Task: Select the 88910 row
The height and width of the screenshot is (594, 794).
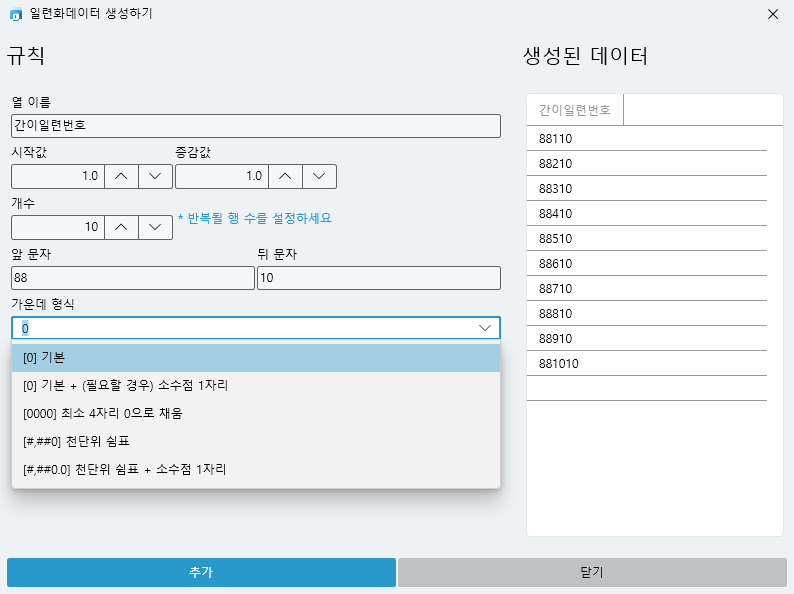Action: click(x=647, y=339)
